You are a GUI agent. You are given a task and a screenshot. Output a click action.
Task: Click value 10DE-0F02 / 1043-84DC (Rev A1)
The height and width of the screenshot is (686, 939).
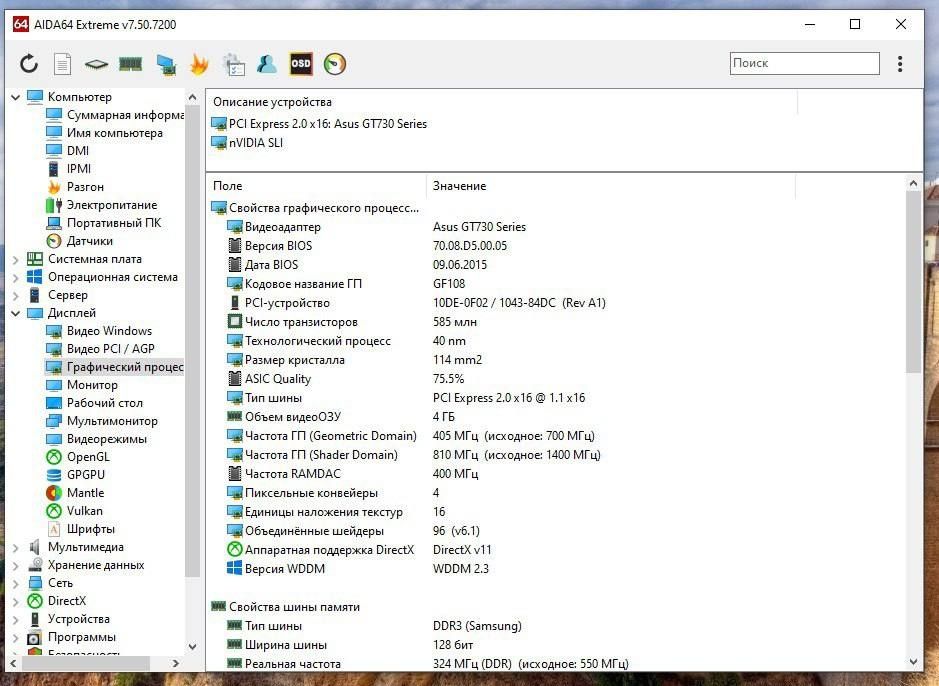[519, 303]
